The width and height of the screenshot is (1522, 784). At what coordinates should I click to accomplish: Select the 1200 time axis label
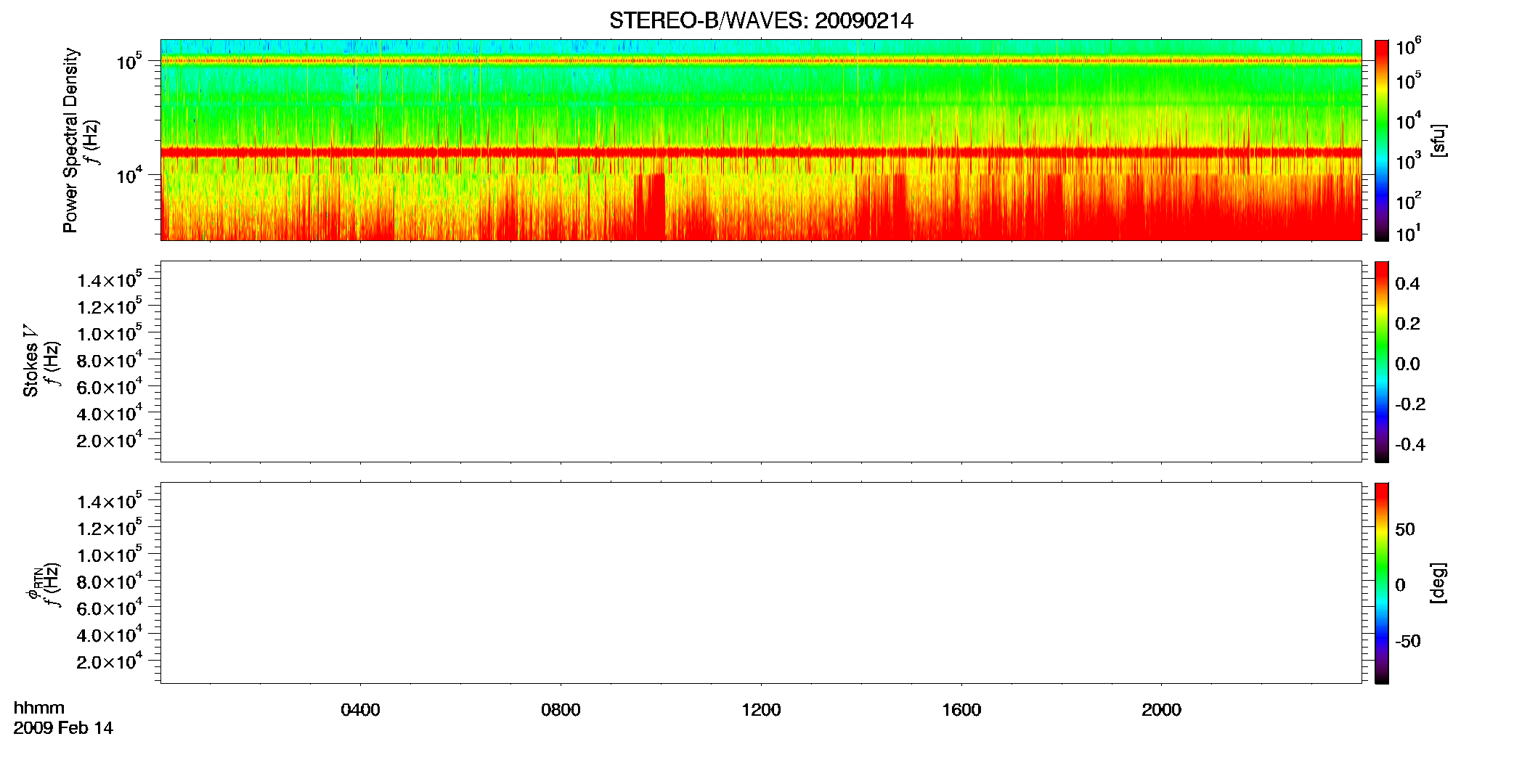[761, 710]
